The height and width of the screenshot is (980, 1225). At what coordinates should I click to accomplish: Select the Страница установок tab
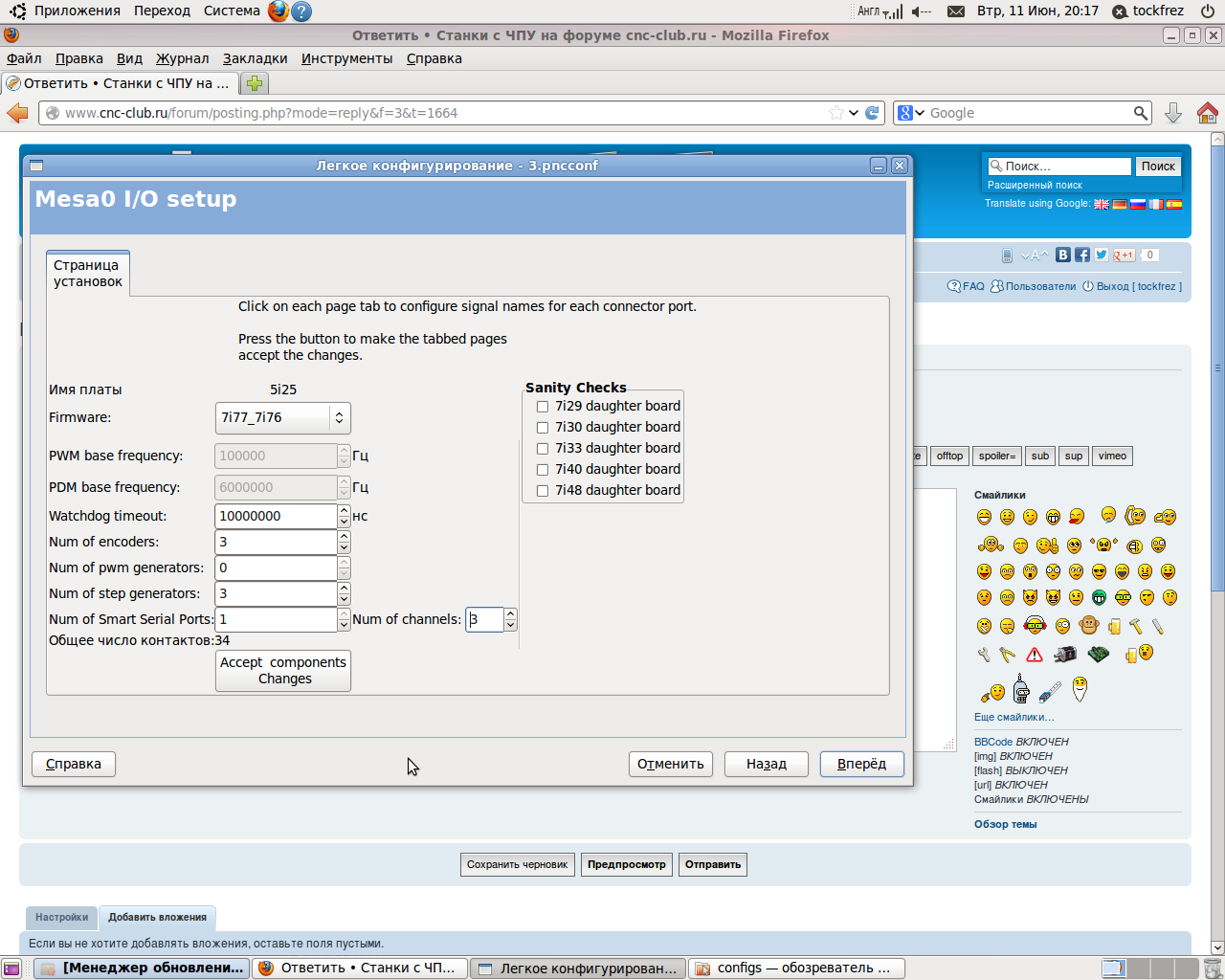pyautogui.click(x=88, y=274)
